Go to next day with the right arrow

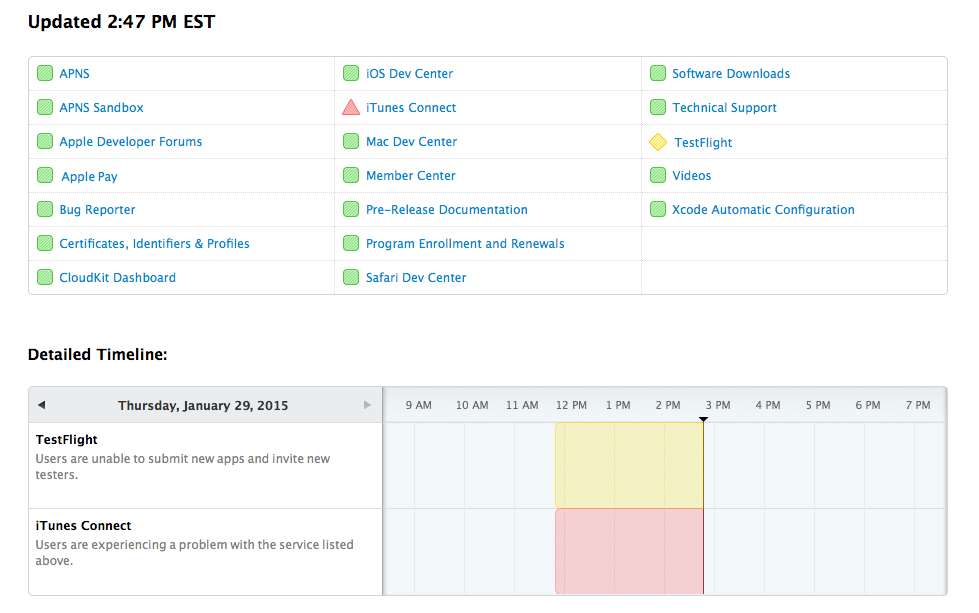pos(367,405)
